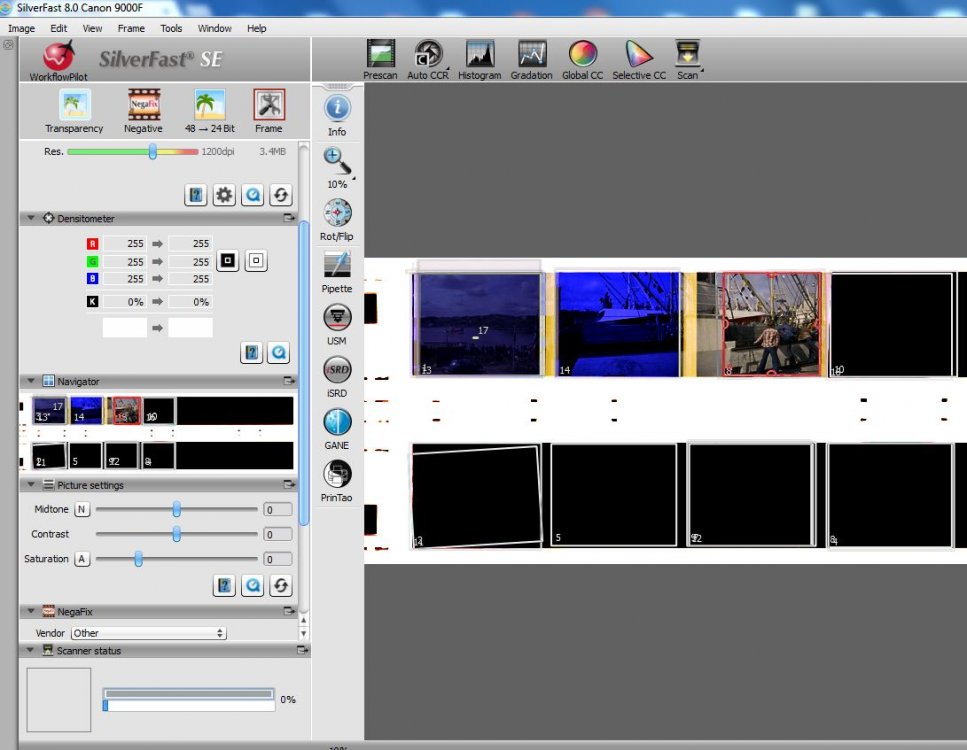Collapse the Densitometer panel
This screenshot has width=967, height=750.
tap(31, 218)
